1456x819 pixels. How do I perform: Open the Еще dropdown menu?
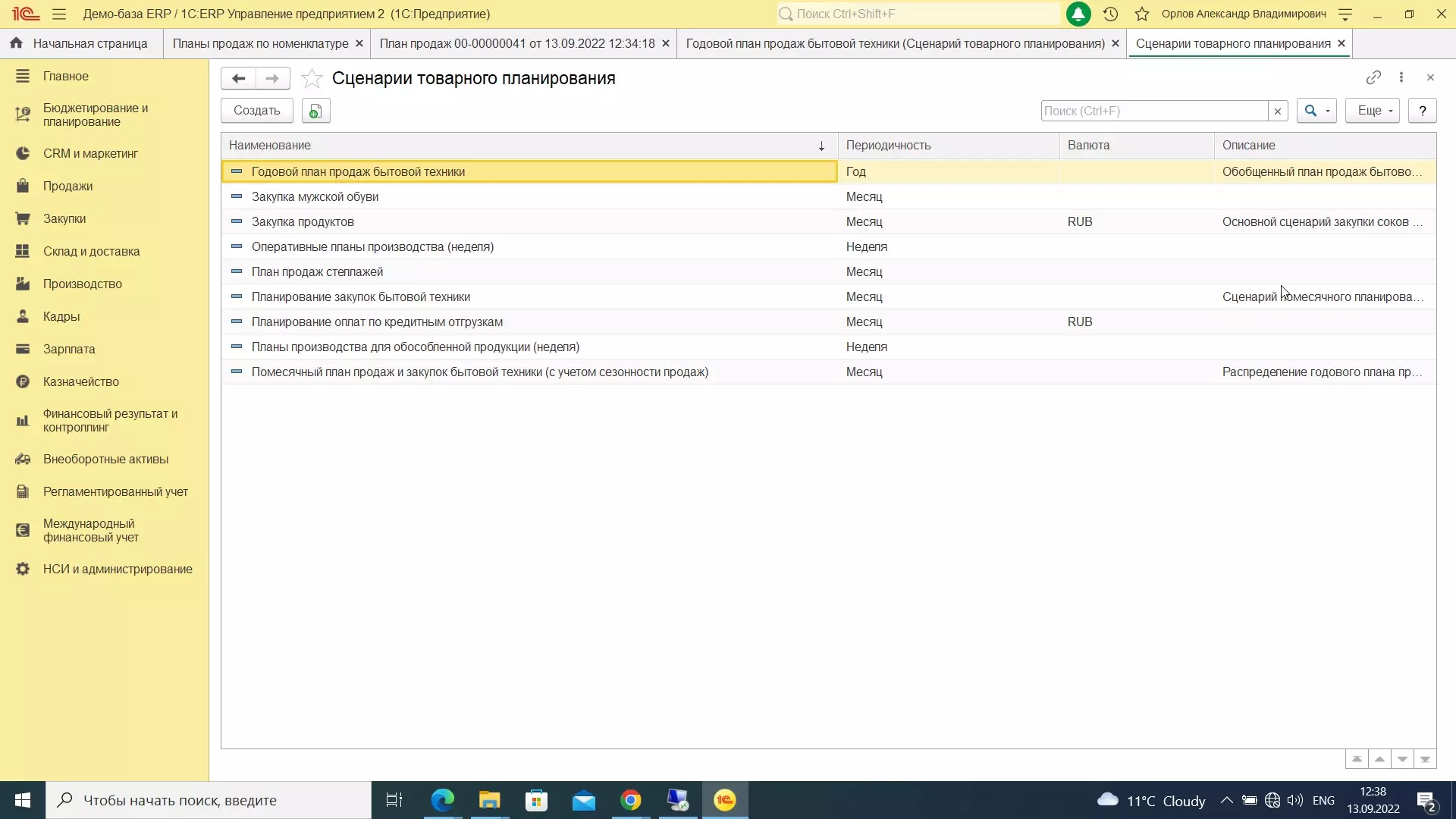pos(1372,111)
